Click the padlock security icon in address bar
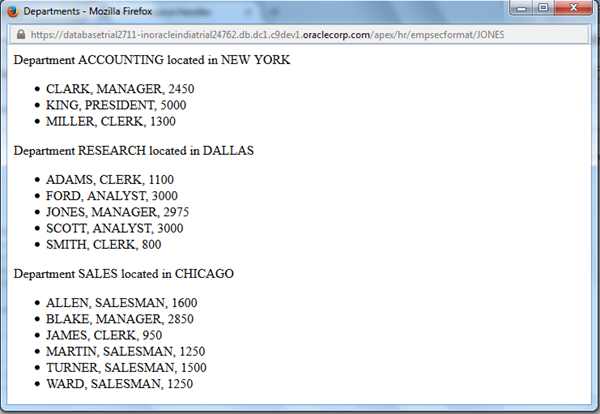The image size is (600, 414). (x=21, y=34)
